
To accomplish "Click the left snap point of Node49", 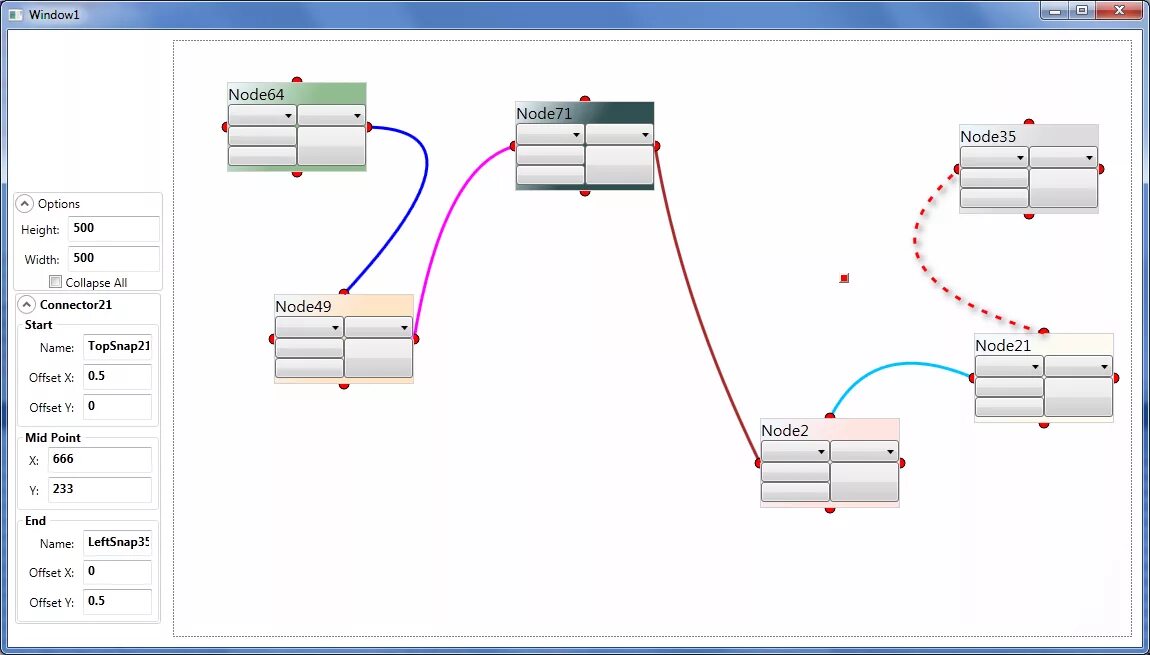I will (273, 339).
